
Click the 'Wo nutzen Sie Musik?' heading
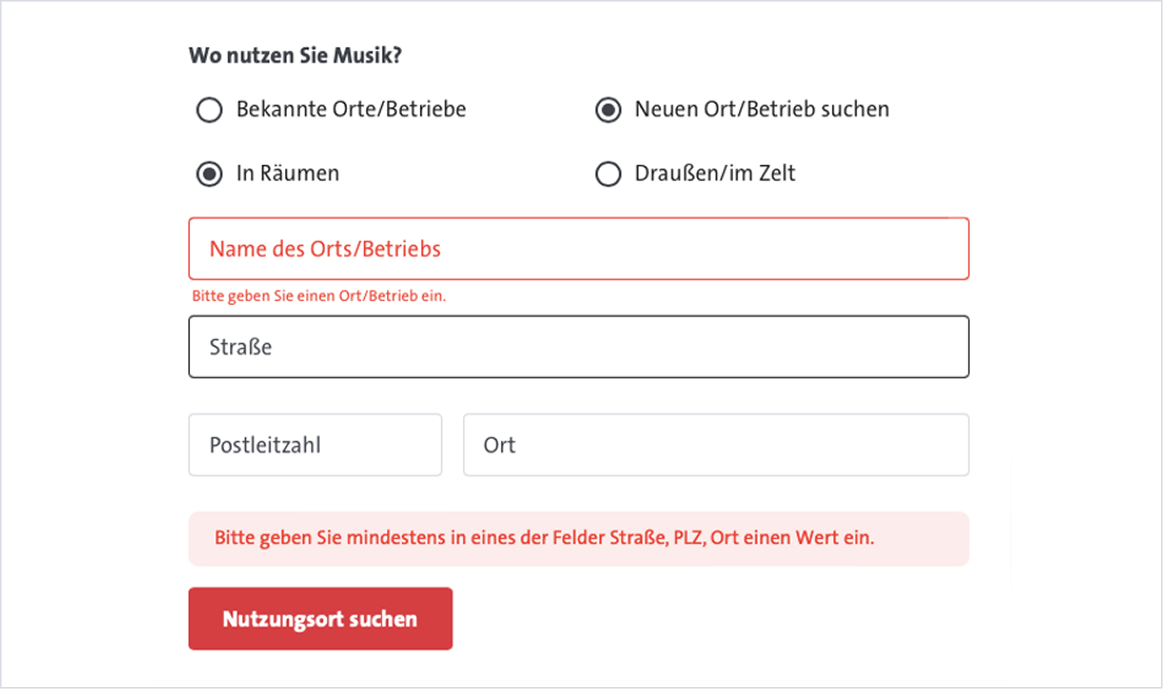tap(294, 55)
